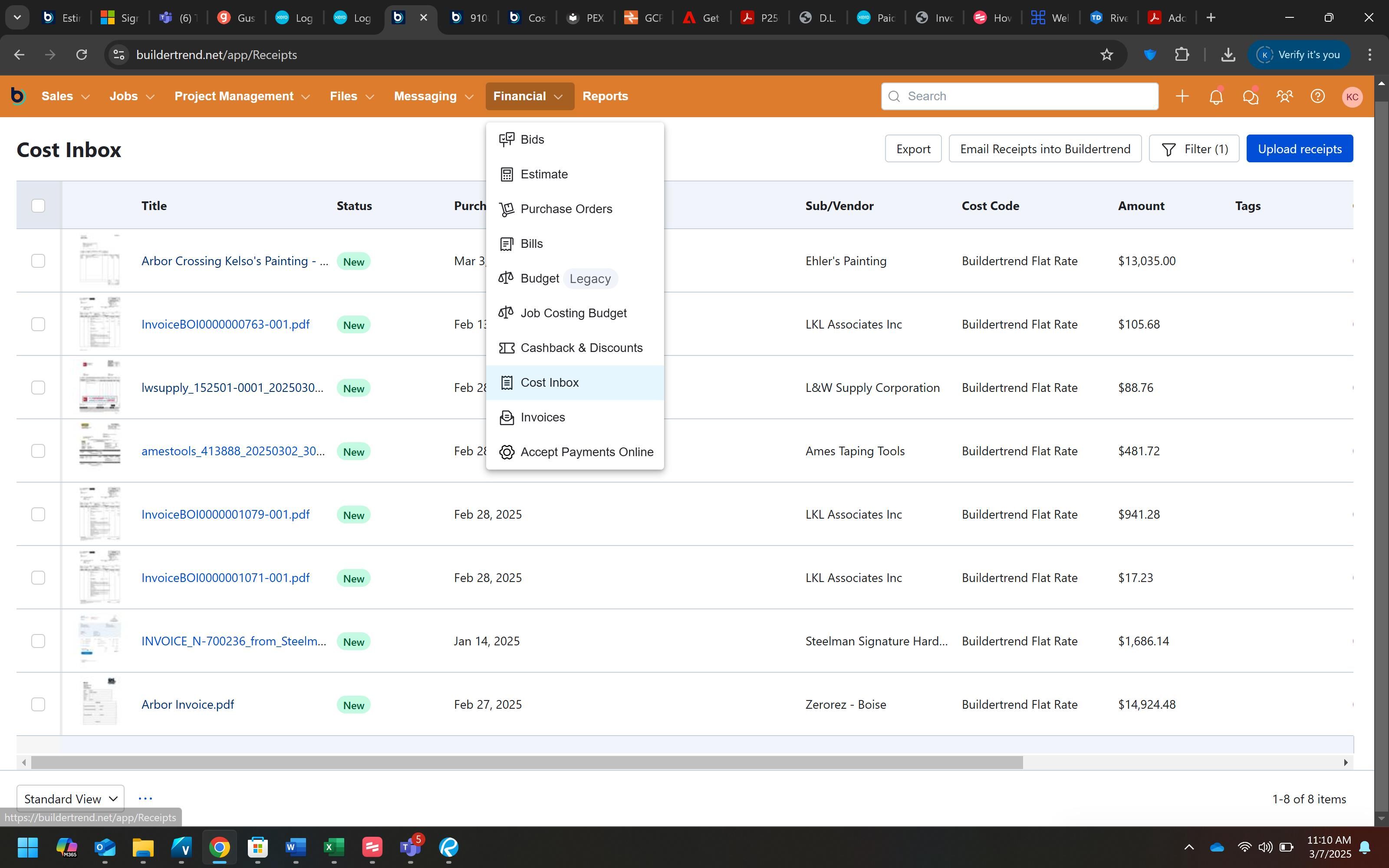The image size is (1389, 868).
Task: Click the Buildertrend logo home icon
Action: tap(18, 96)
